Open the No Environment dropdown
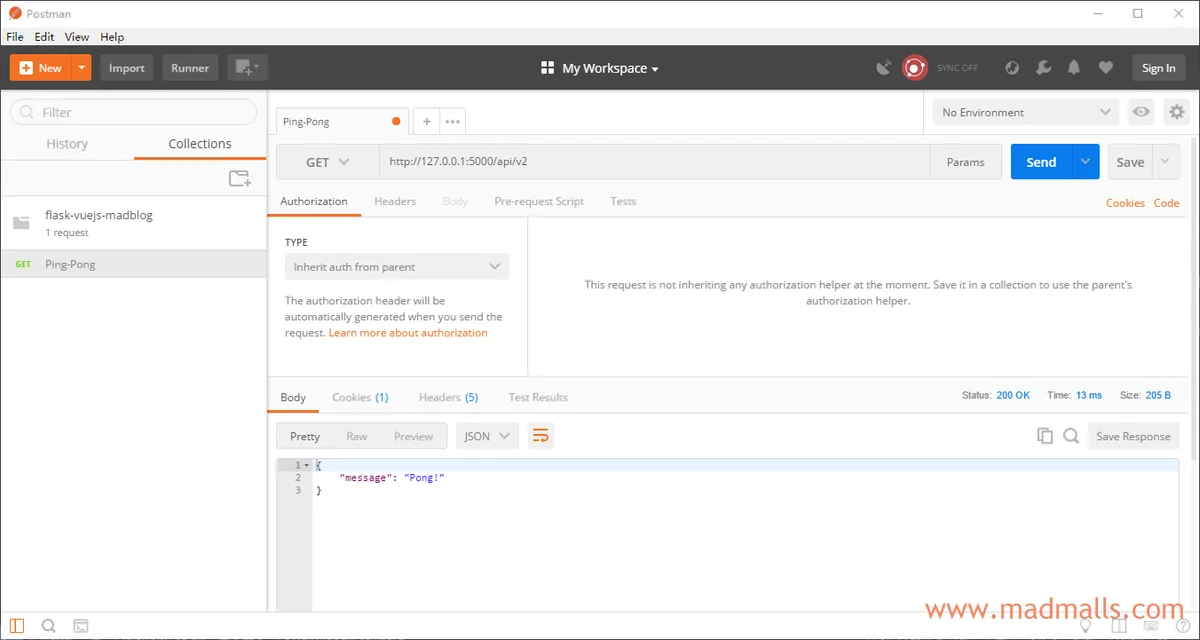 tap(1026, 112)
